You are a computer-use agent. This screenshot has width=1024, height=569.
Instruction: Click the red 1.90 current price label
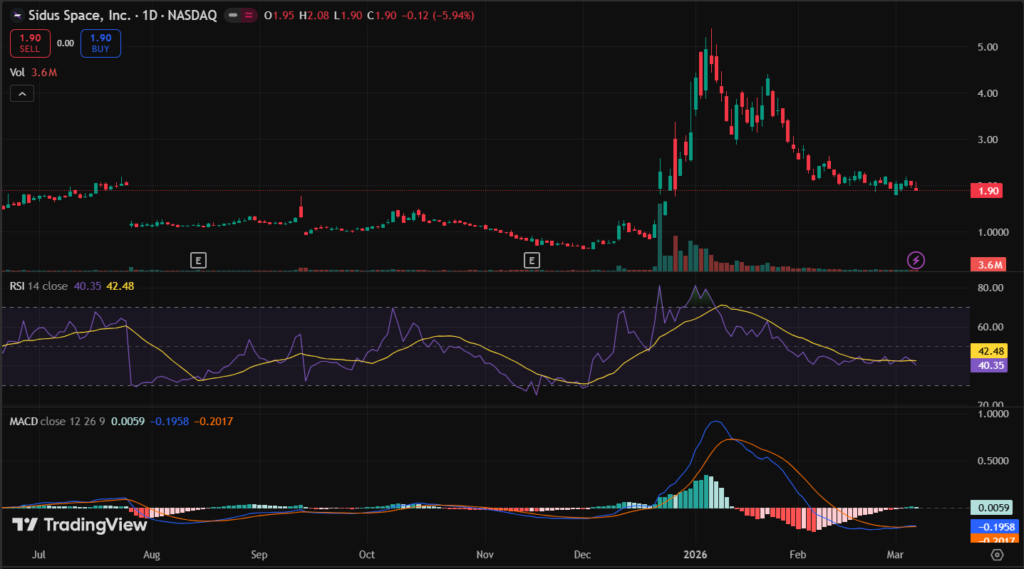point(990,191)
